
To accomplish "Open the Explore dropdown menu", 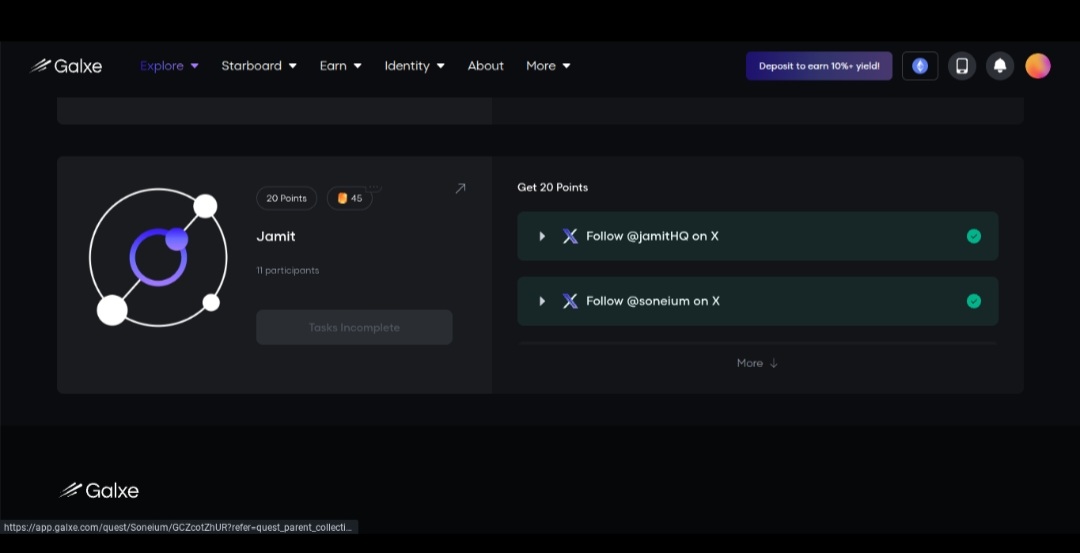I will point(169,66).
